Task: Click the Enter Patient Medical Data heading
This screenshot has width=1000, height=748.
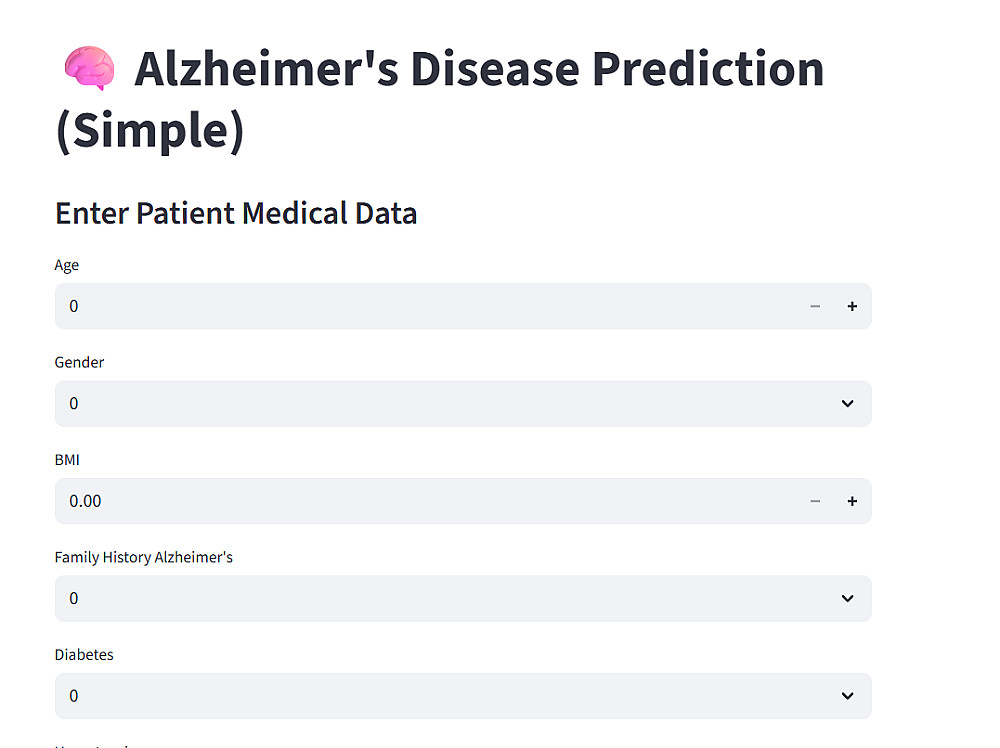Action: [x=236, y=213]
